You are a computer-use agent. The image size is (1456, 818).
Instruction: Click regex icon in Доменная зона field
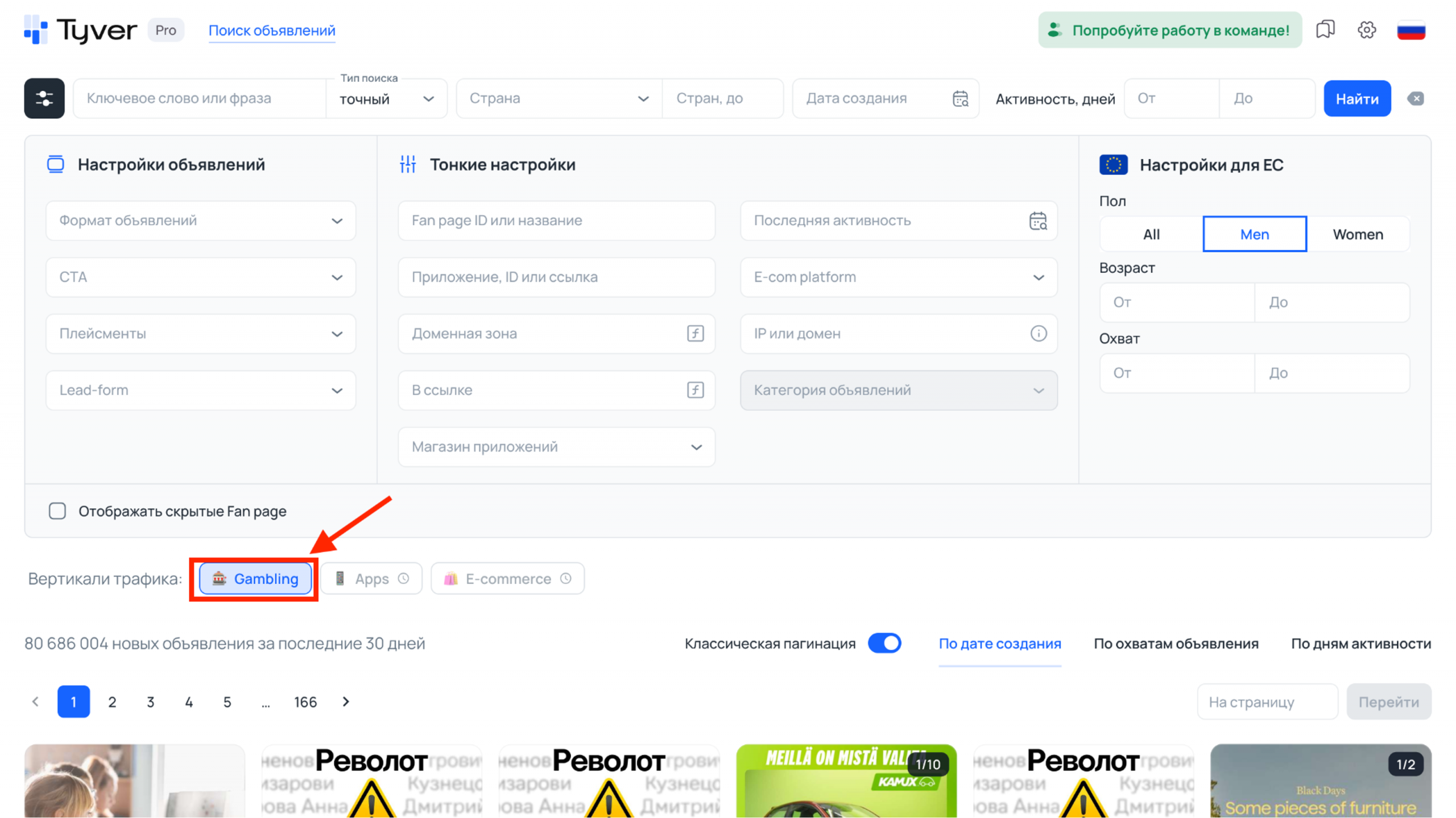pos(695,334)
